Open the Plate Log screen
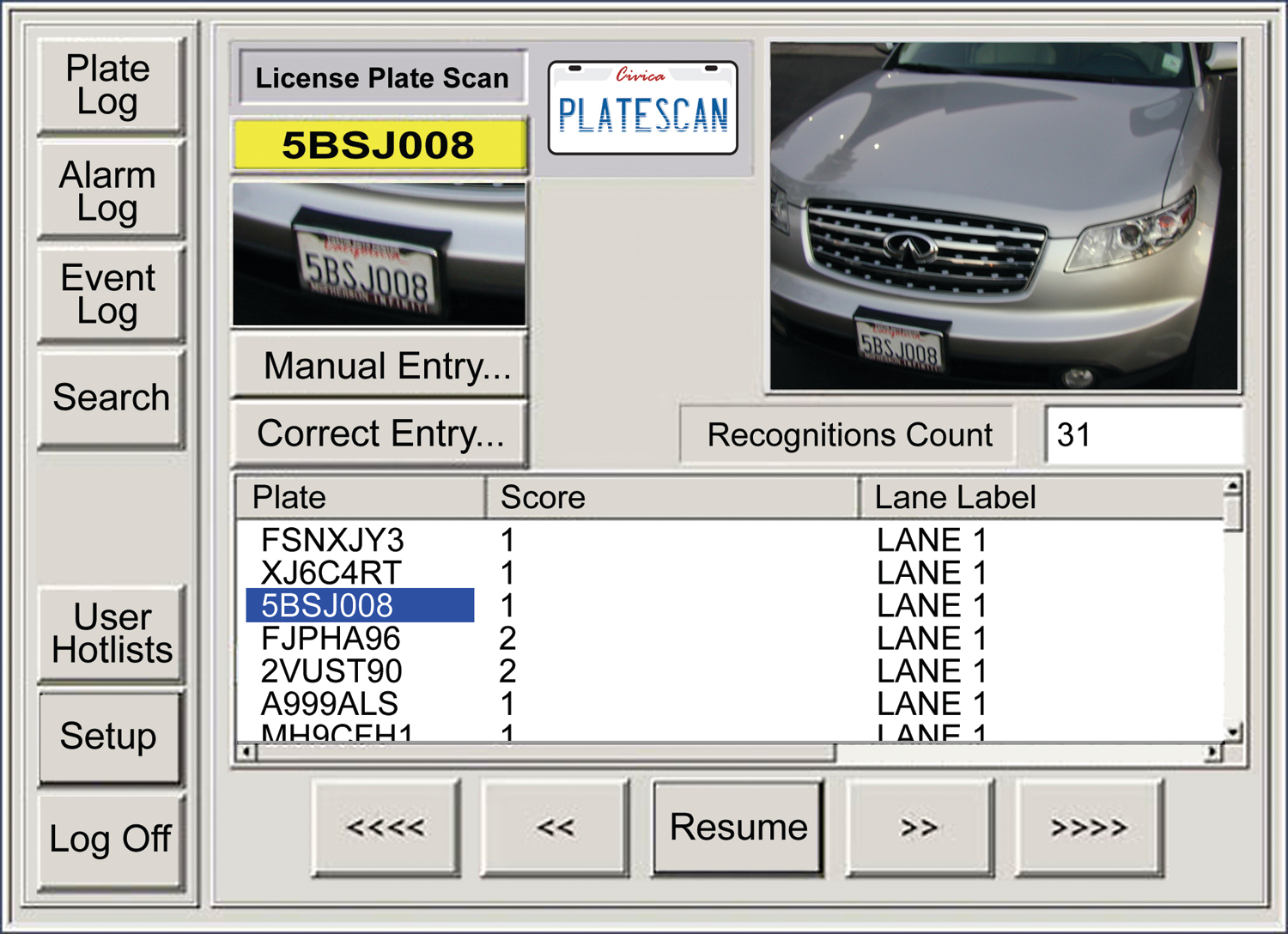 (109, 86)
